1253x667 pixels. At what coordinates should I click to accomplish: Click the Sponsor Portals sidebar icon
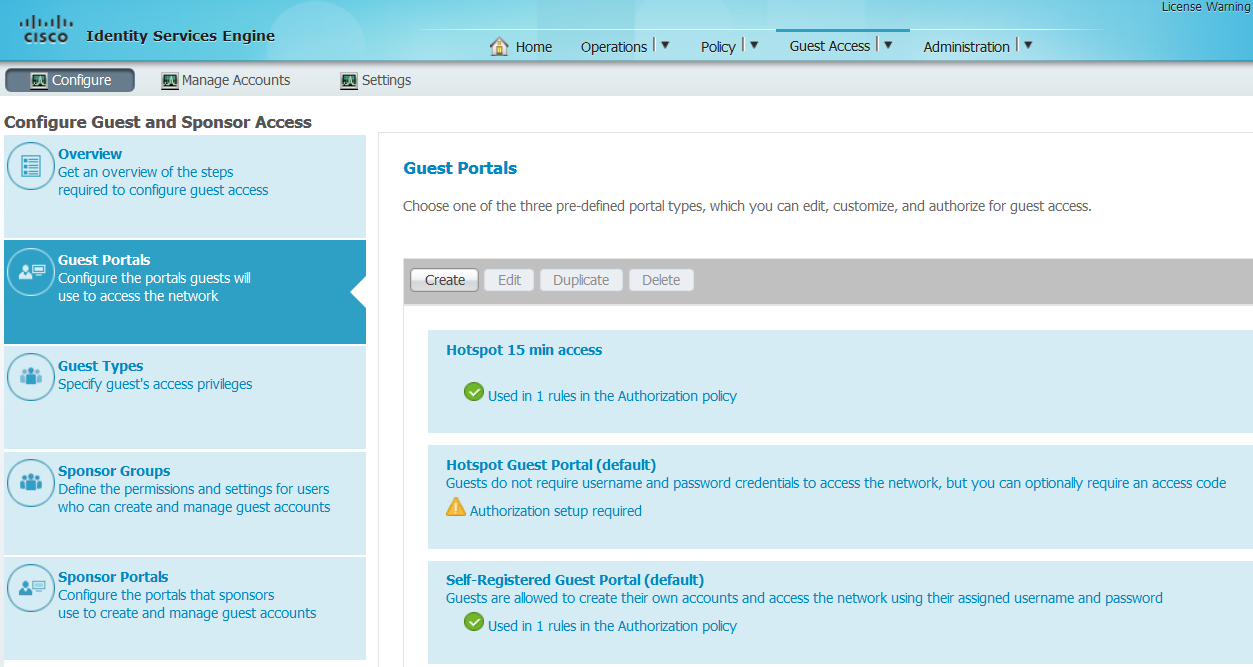coord(31,588)
